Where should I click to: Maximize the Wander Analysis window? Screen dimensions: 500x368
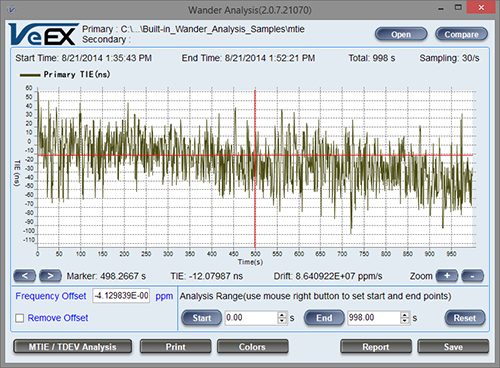(x=458, y=7)
